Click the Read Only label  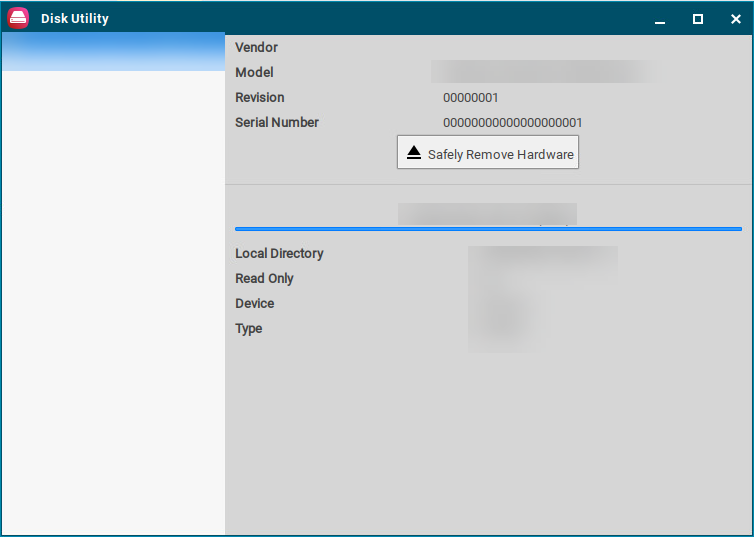pos(264,279)
